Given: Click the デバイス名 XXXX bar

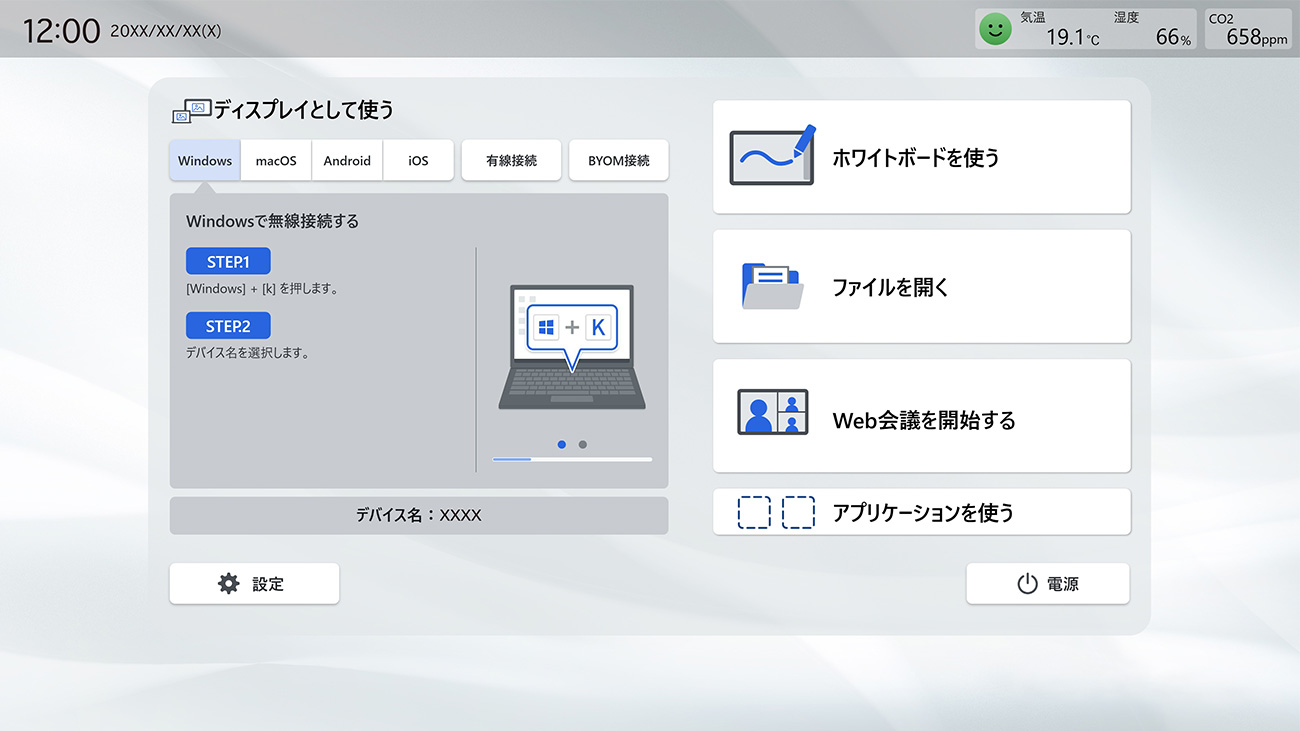Looking at the screenshot, I should click(418, 515).
